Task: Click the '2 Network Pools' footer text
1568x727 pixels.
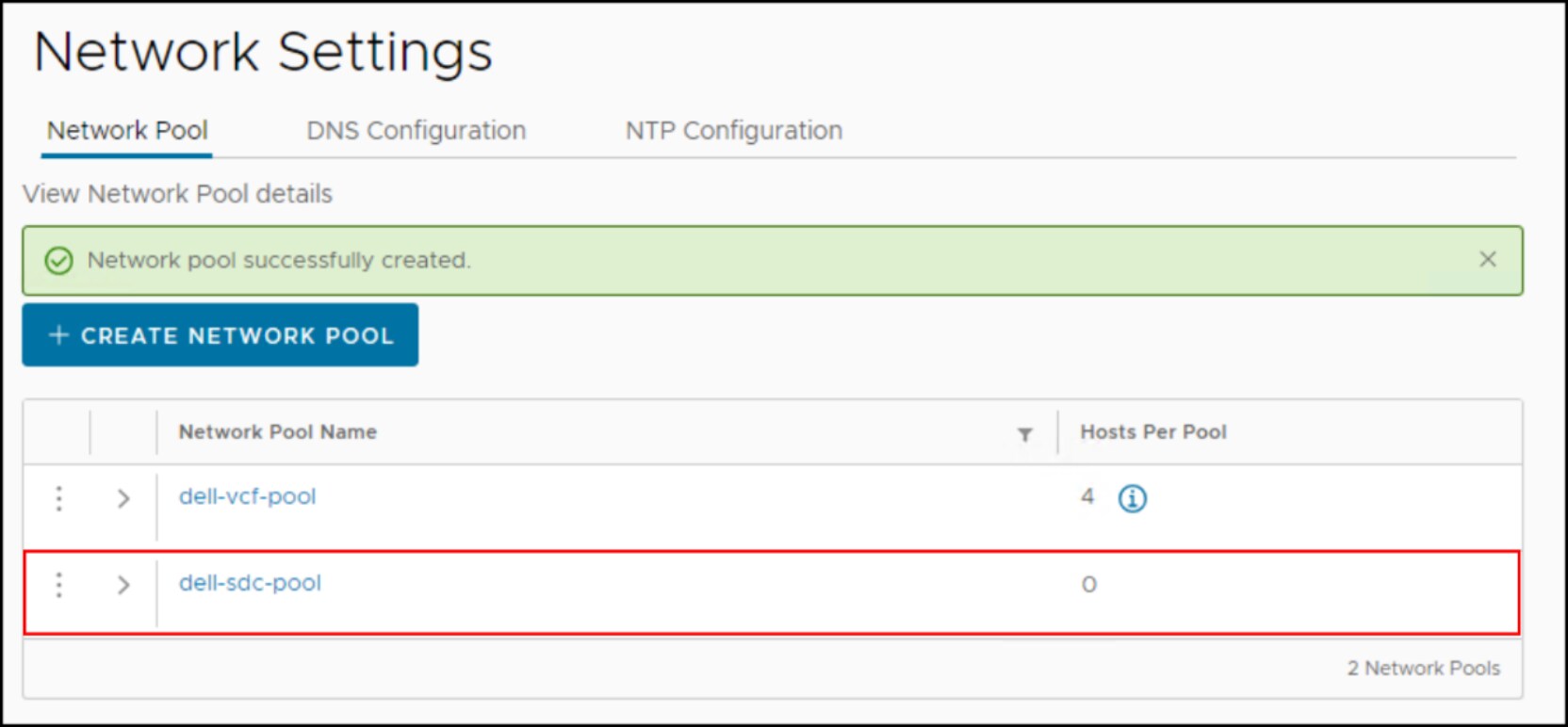Action: click(x=1423, y=669)
